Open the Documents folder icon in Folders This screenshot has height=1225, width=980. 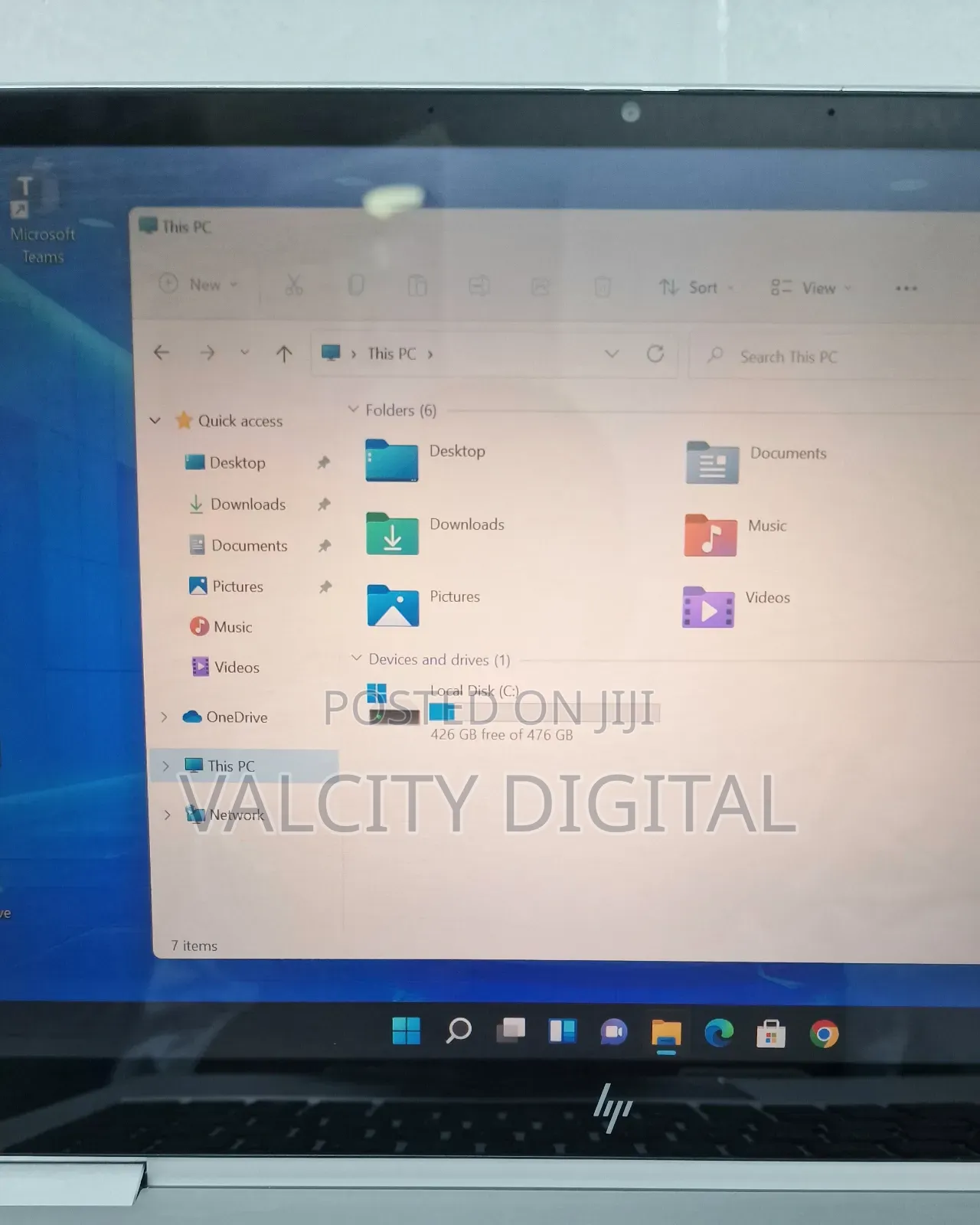712,462
